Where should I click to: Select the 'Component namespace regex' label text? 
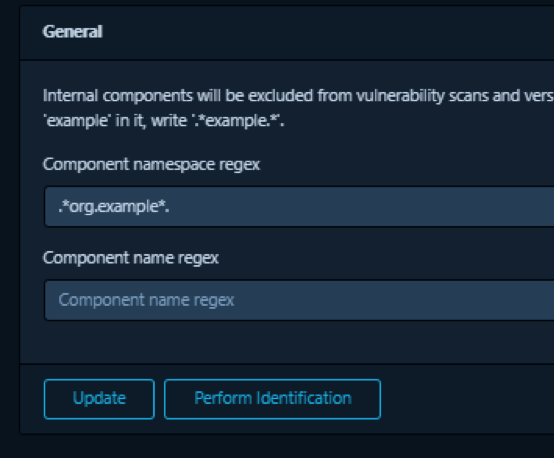(x=152, y=165)
